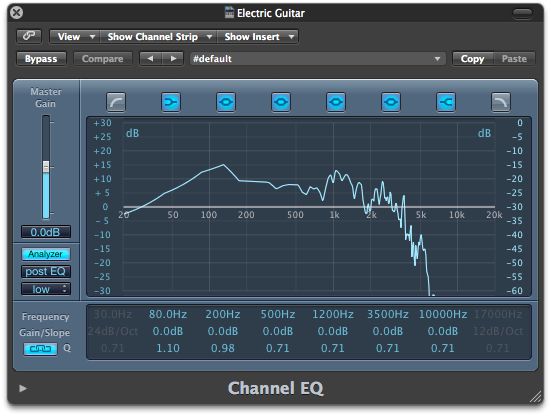Toggle the Analyzer button off
Image resolution: width=551 pixels, height=416 pixels.
[46, 254]
